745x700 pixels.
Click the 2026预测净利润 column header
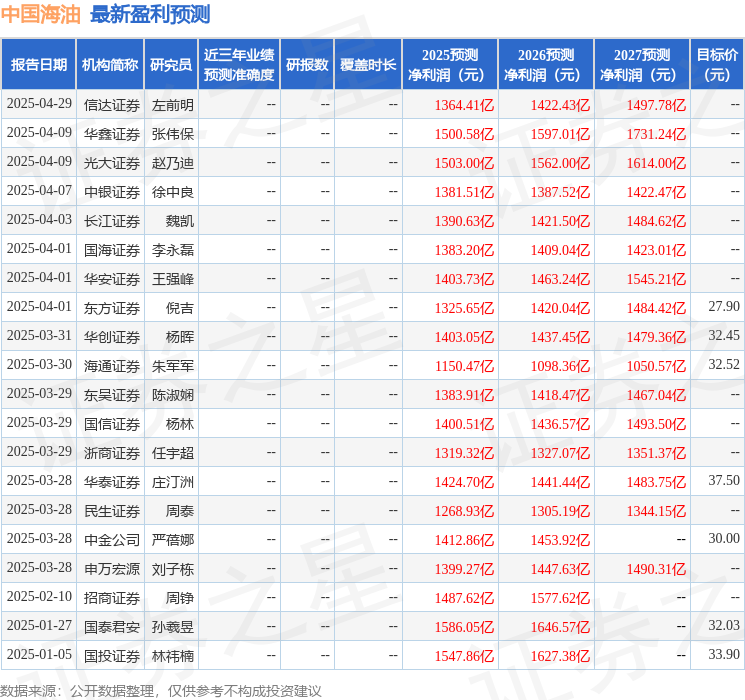(546, 65)
